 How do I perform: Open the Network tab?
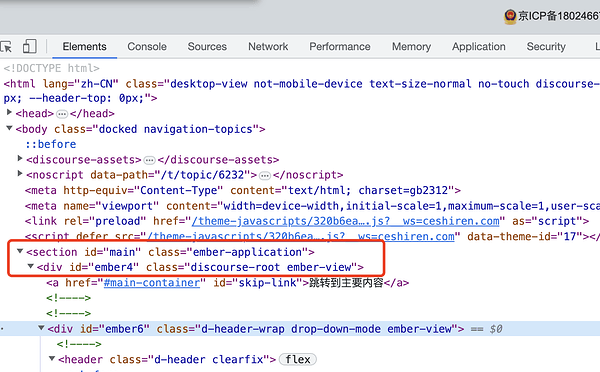point(268,47)
